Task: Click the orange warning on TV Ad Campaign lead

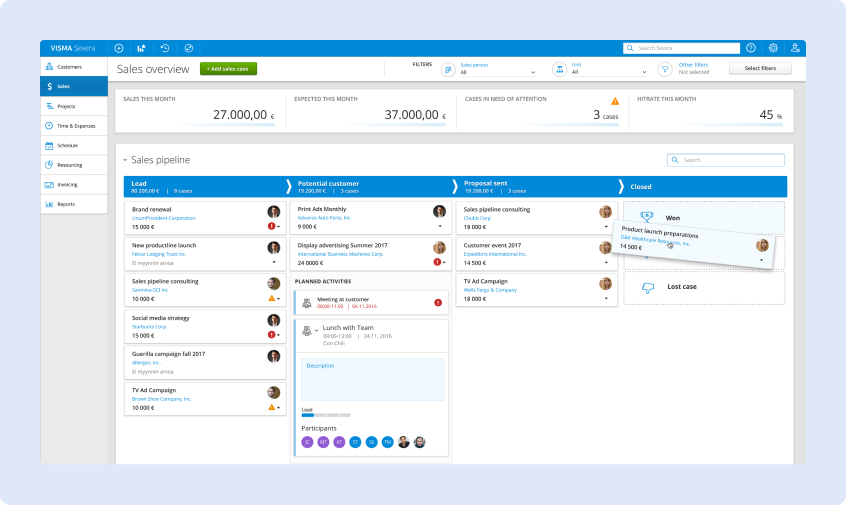Action: coord(271,407)
